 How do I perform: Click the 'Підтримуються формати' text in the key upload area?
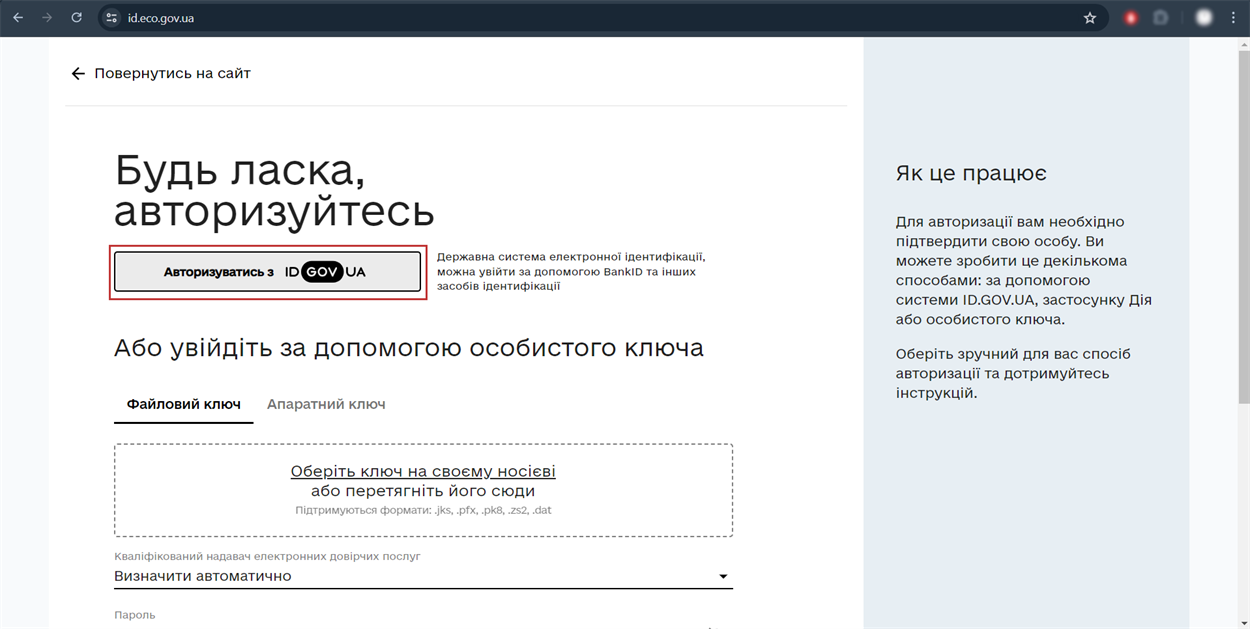point(423,510)
